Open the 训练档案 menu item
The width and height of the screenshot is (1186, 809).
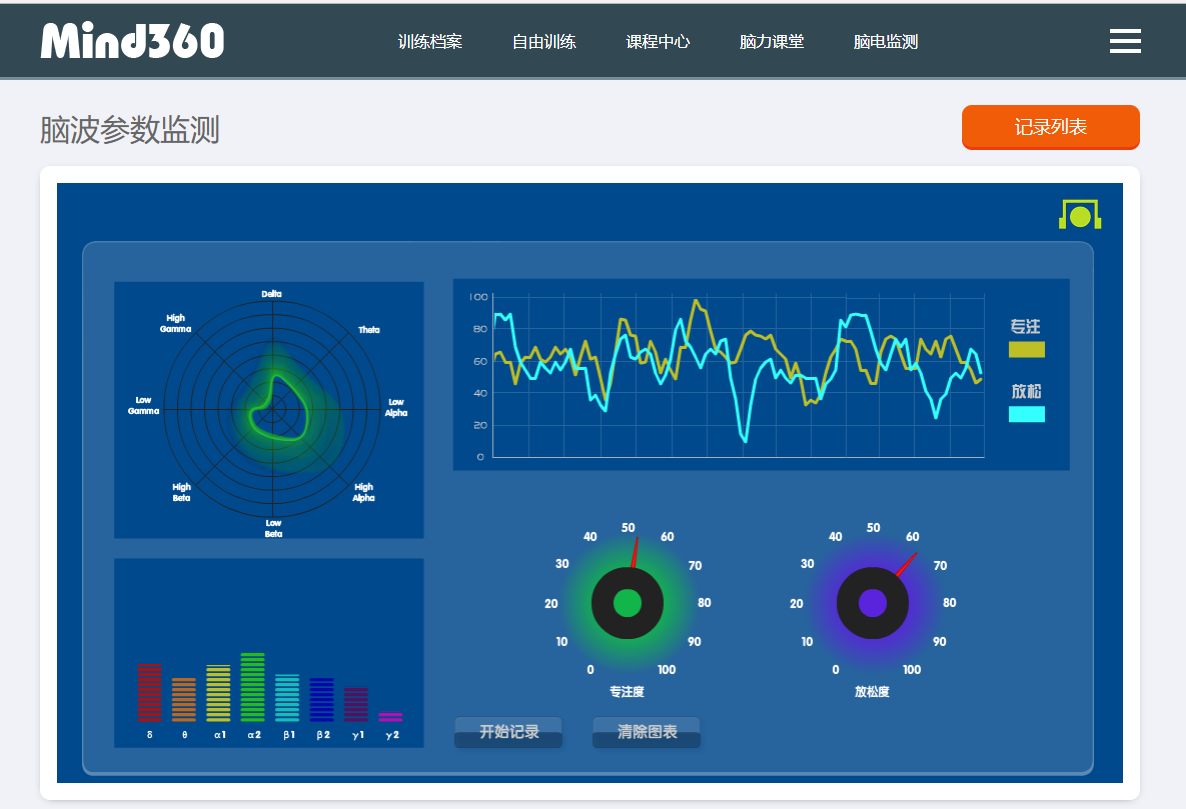pos(430,42)
